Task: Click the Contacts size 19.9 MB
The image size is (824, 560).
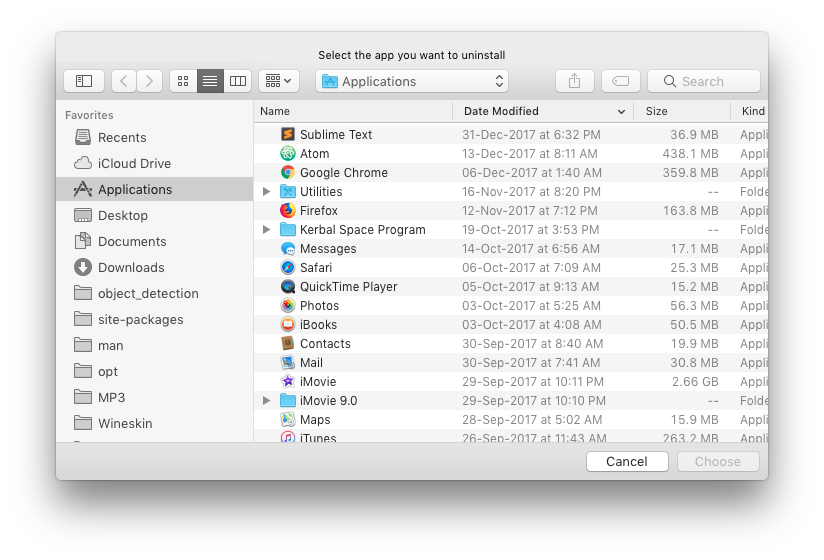Action: pyautogui.click(x=695, y=344)
